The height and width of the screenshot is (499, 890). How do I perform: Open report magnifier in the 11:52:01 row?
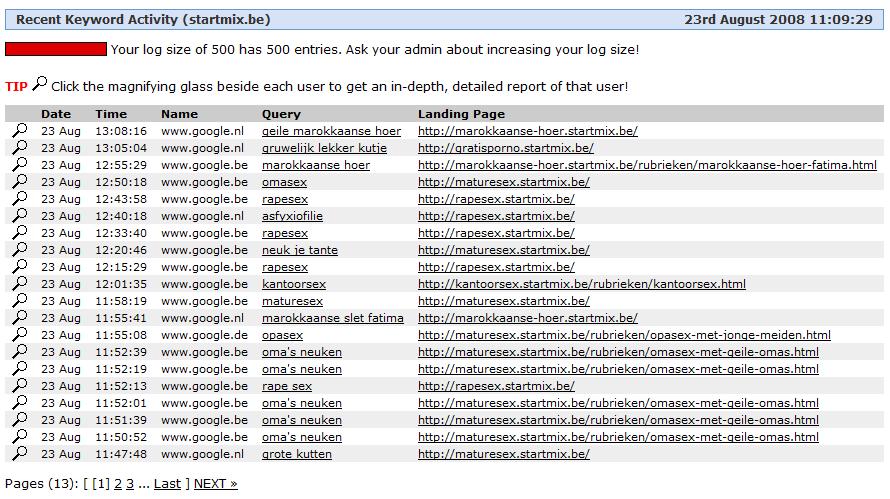(x=19, y=403)
